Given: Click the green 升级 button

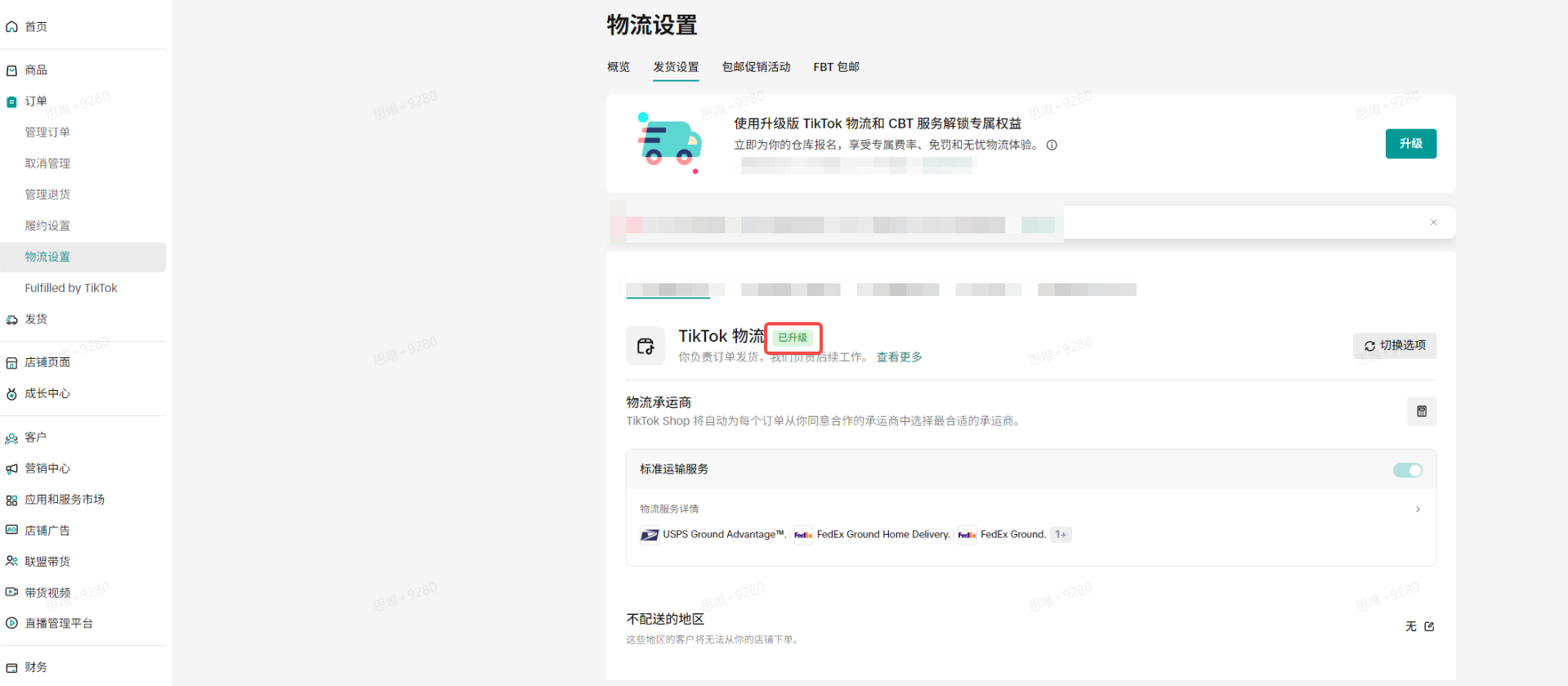Looking at the screenshot, I should [1410, 144].
